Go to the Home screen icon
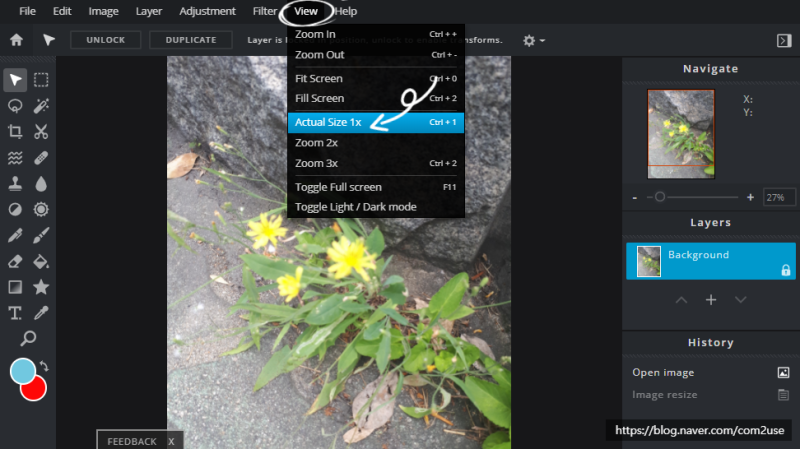The image size is (800, 449). tap(16, 40)
